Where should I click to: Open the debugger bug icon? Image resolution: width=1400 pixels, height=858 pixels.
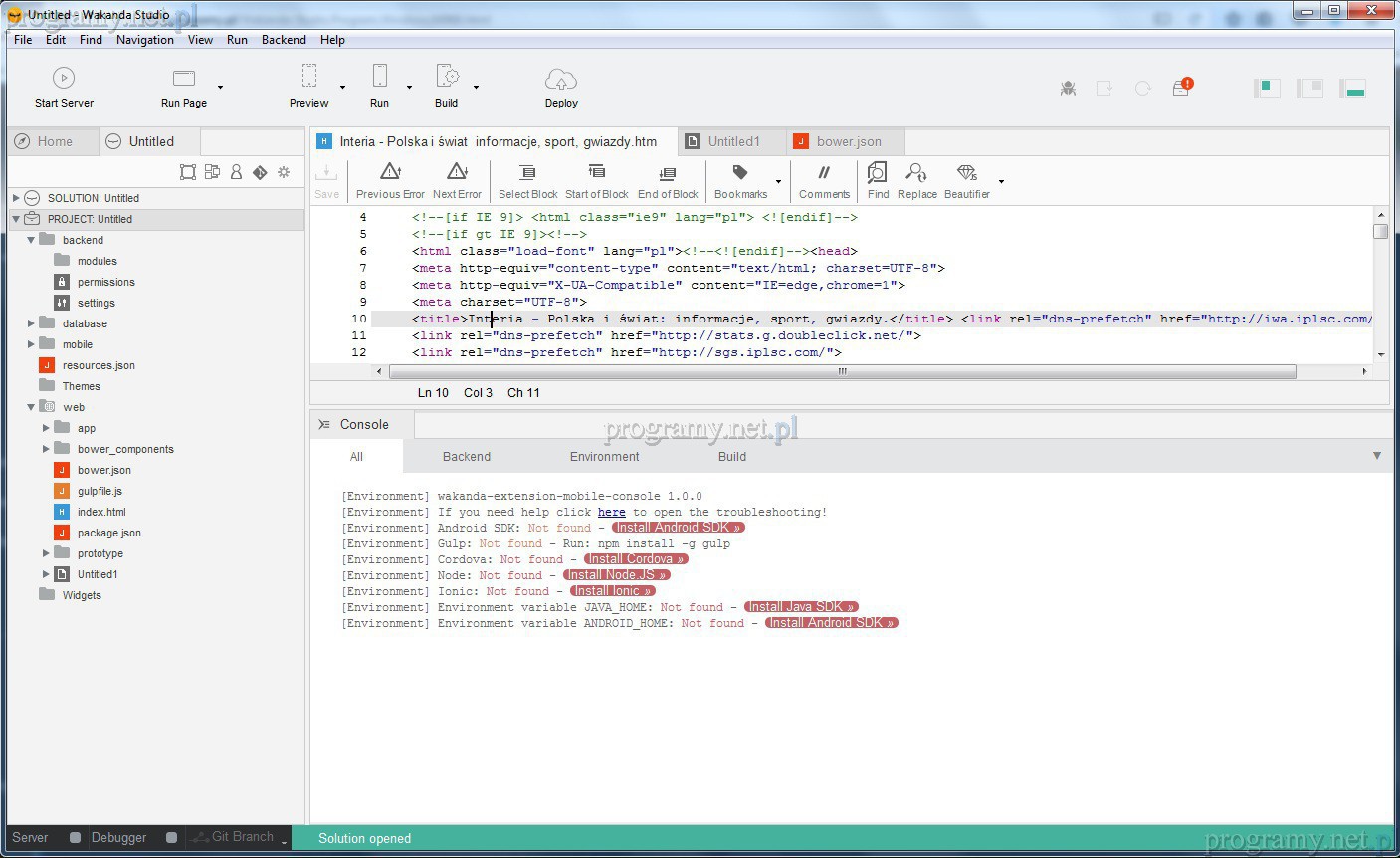[1068, 89]
